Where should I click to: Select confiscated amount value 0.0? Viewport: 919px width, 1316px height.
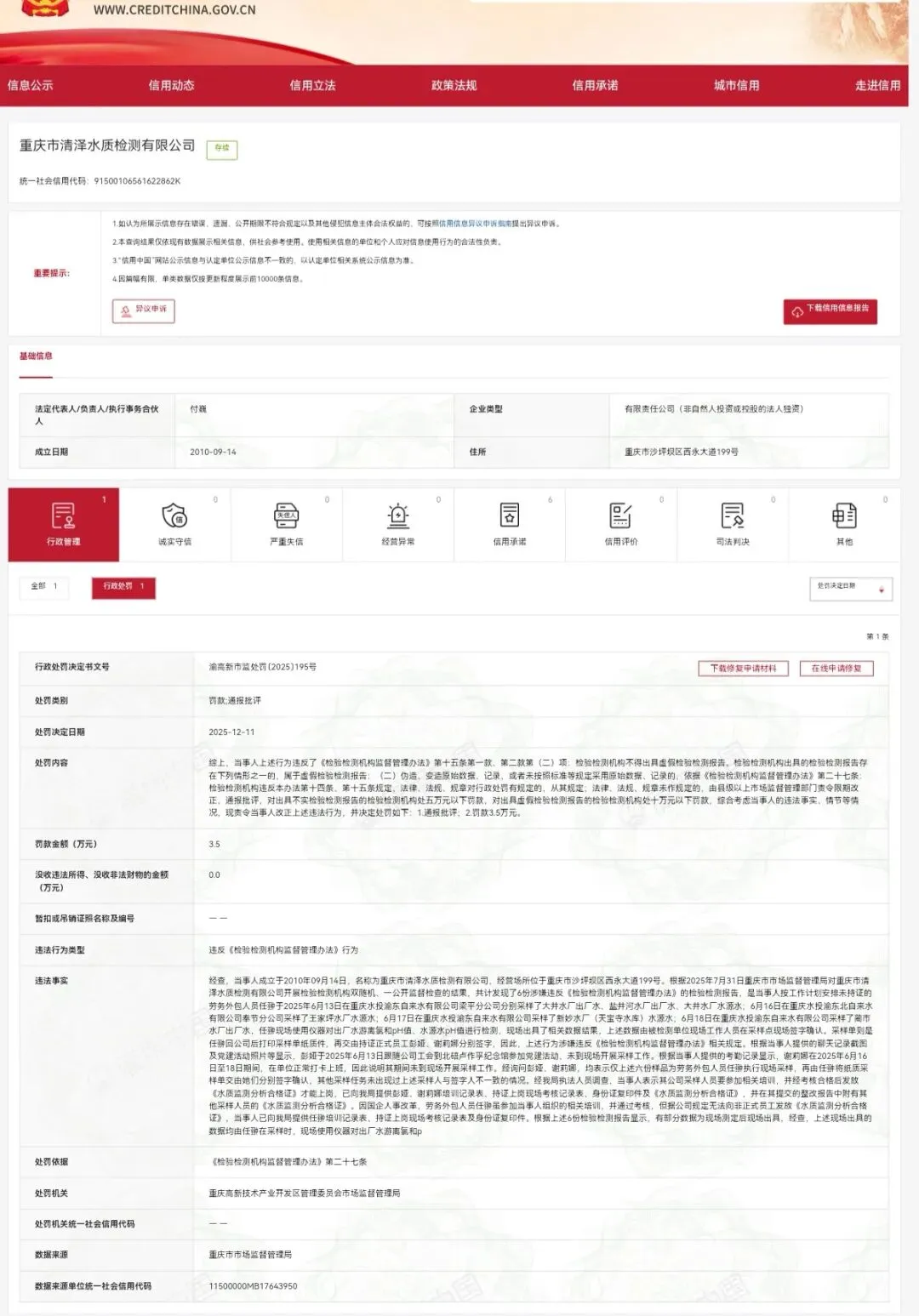point(214,875)
